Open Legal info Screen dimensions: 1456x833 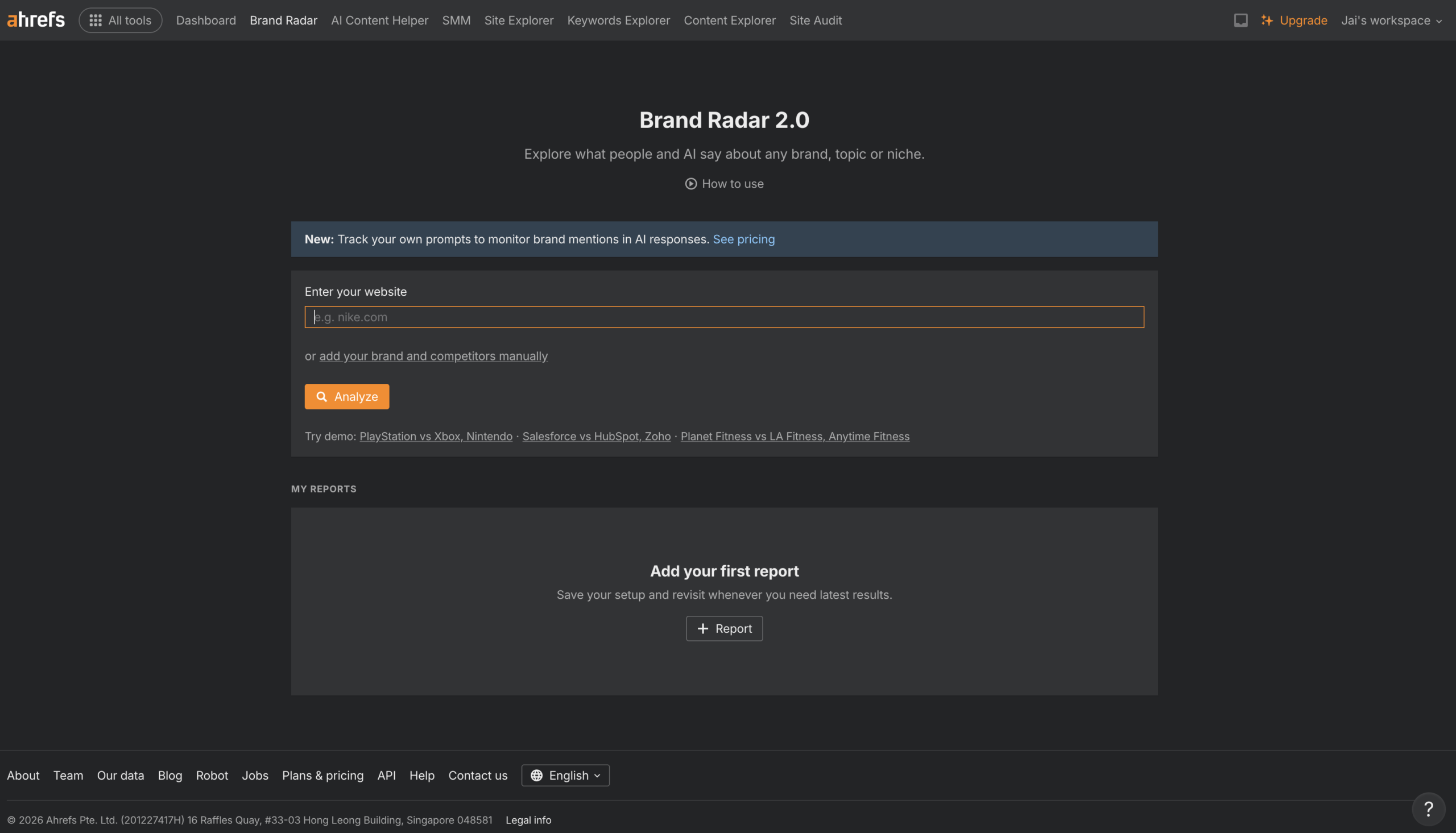(528, 820)
